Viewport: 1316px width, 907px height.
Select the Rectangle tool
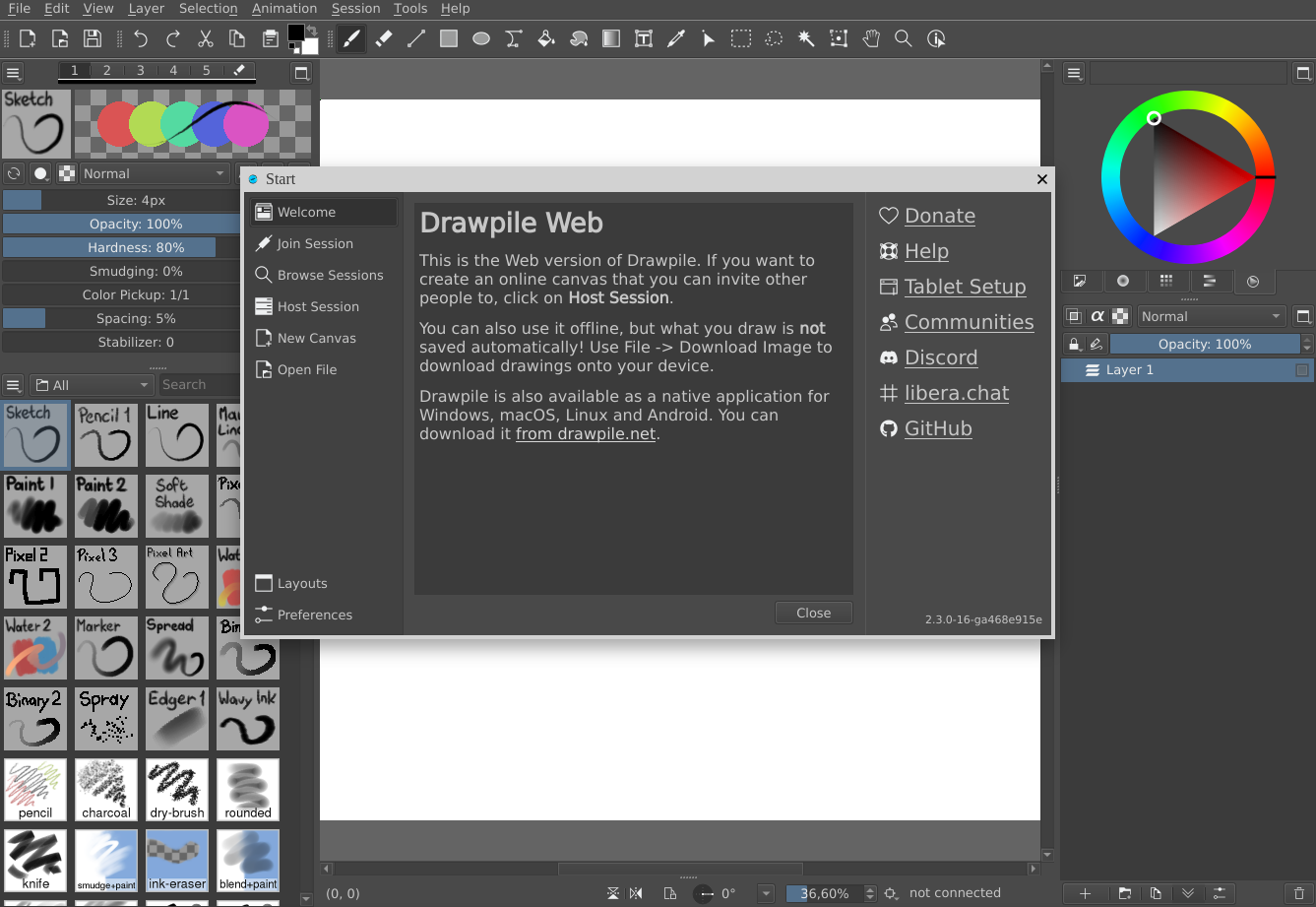pos(449,38)
